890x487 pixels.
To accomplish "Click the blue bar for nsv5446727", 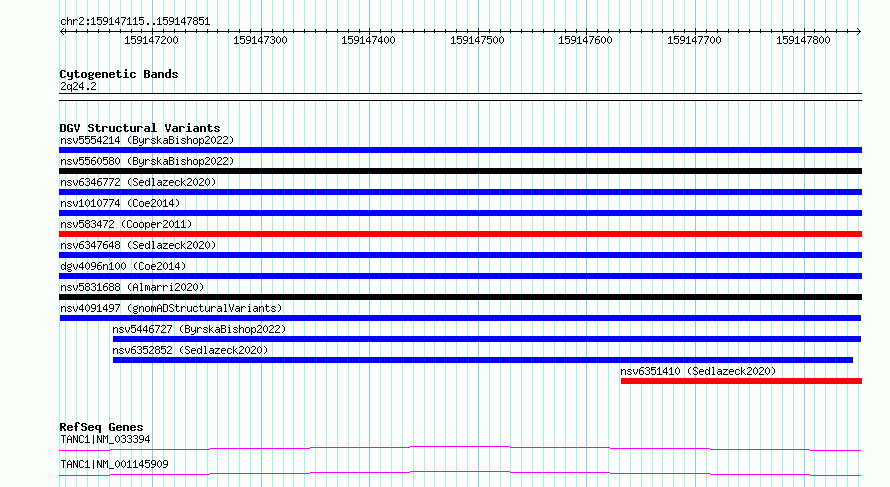I will tap(487, 339).
